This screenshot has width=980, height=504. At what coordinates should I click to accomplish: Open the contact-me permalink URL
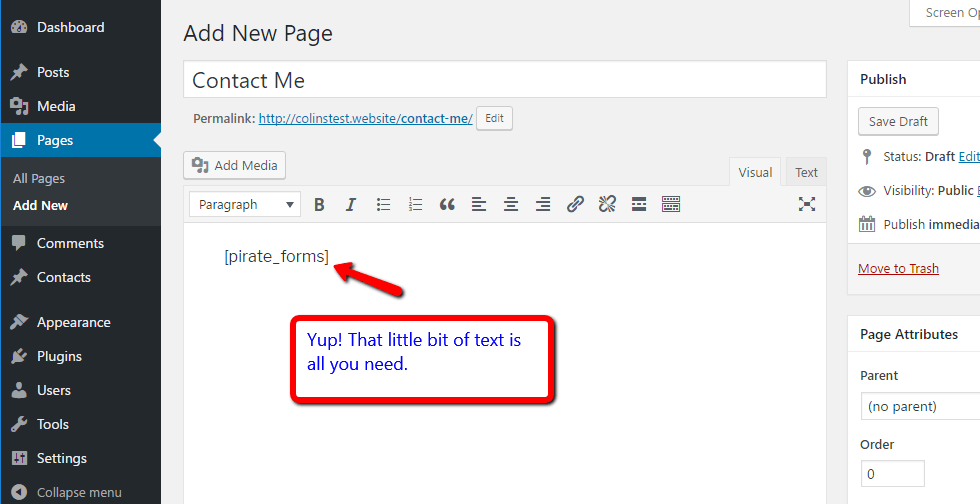(x=366, y=119)
